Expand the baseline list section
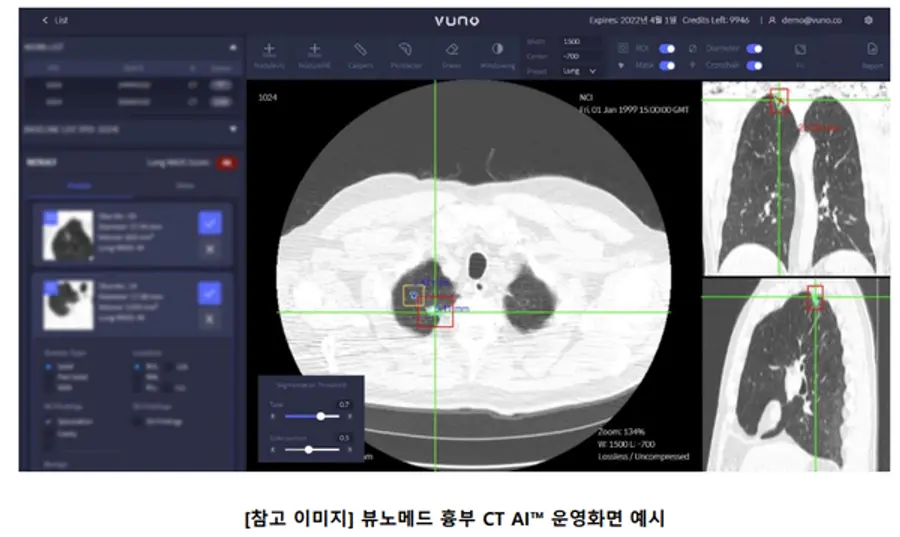Image resolution: width=900 pixels, height=537 pixels. click(x=233, y=128)
